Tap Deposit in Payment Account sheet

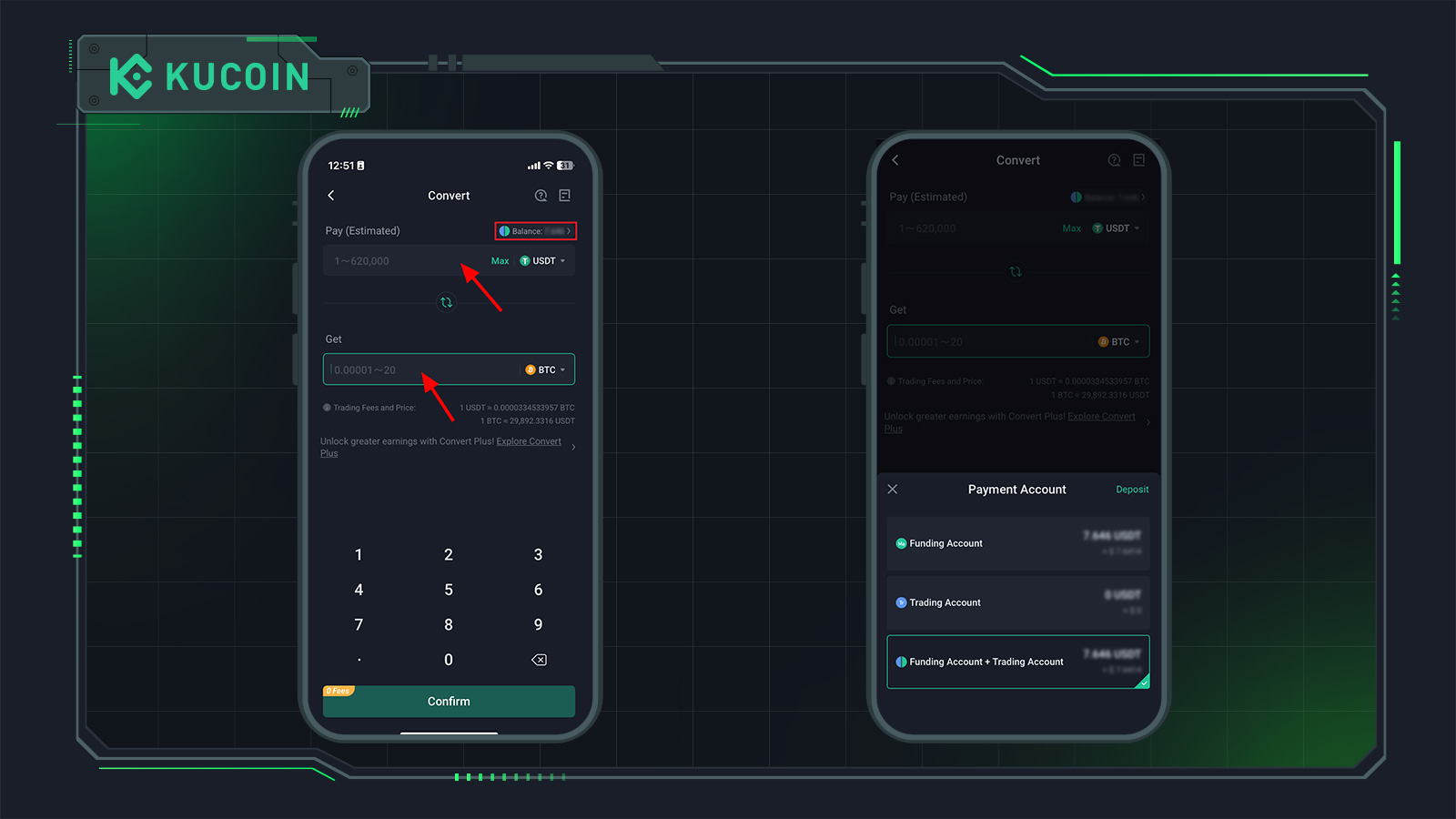point(1132,490)
